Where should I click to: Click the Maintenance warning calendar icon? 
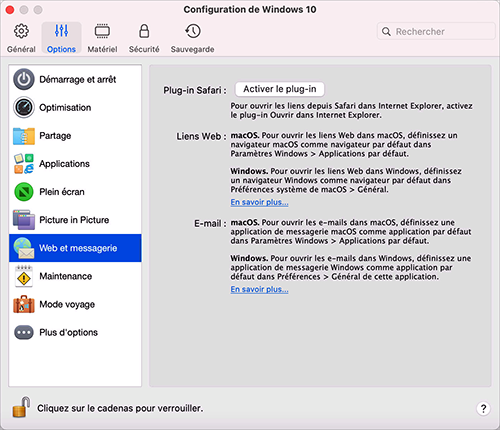tap(24, 276)
